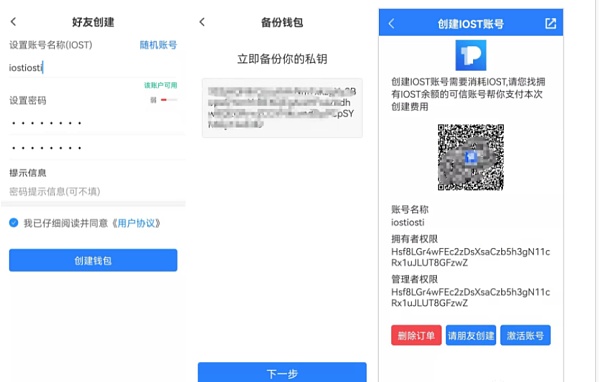
Task: Select account name iostiosti under 账号名称
Action: coord(408,222)
